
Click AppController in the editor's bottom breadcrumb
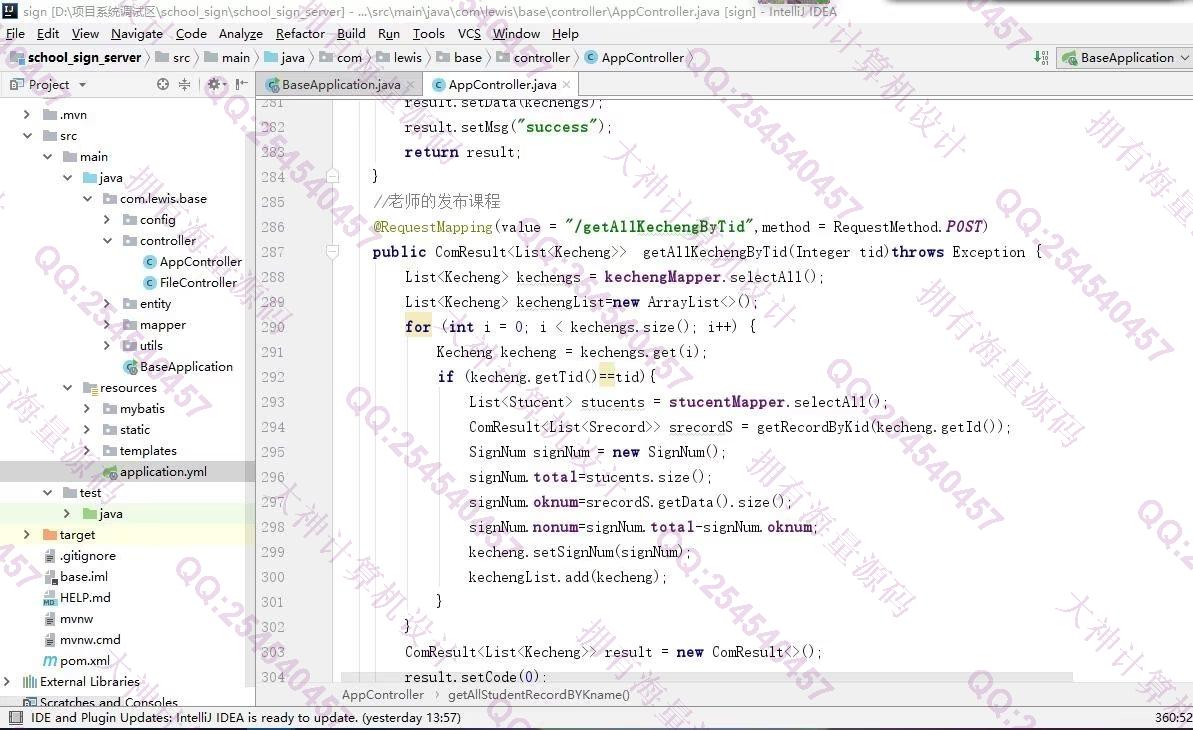click(383, 694)
